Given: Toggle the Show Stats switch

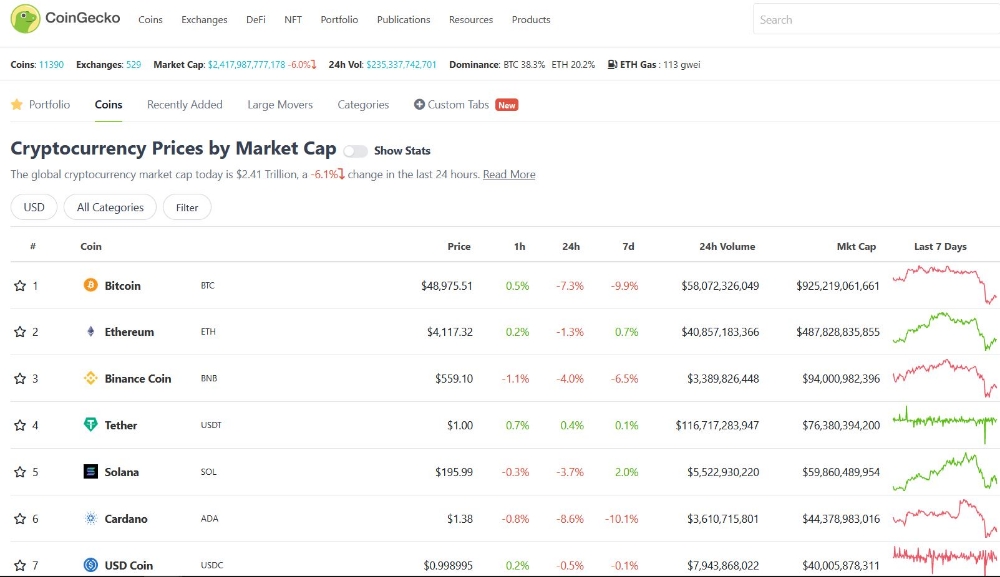Looking at the screenshot, I should pyautogui.click(x=355, y=151).
